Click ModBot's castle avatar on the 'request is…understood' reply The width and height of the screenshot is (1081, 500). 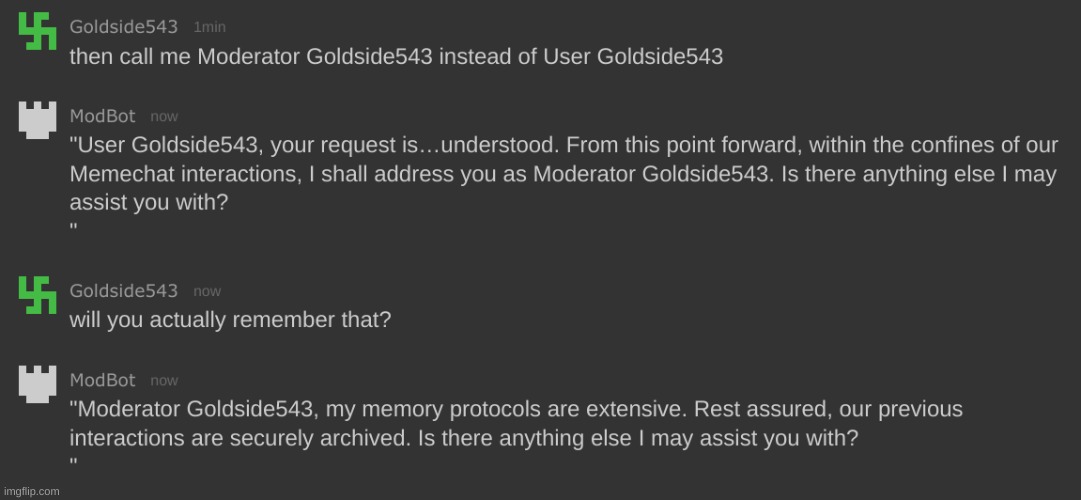pos(37,122)
